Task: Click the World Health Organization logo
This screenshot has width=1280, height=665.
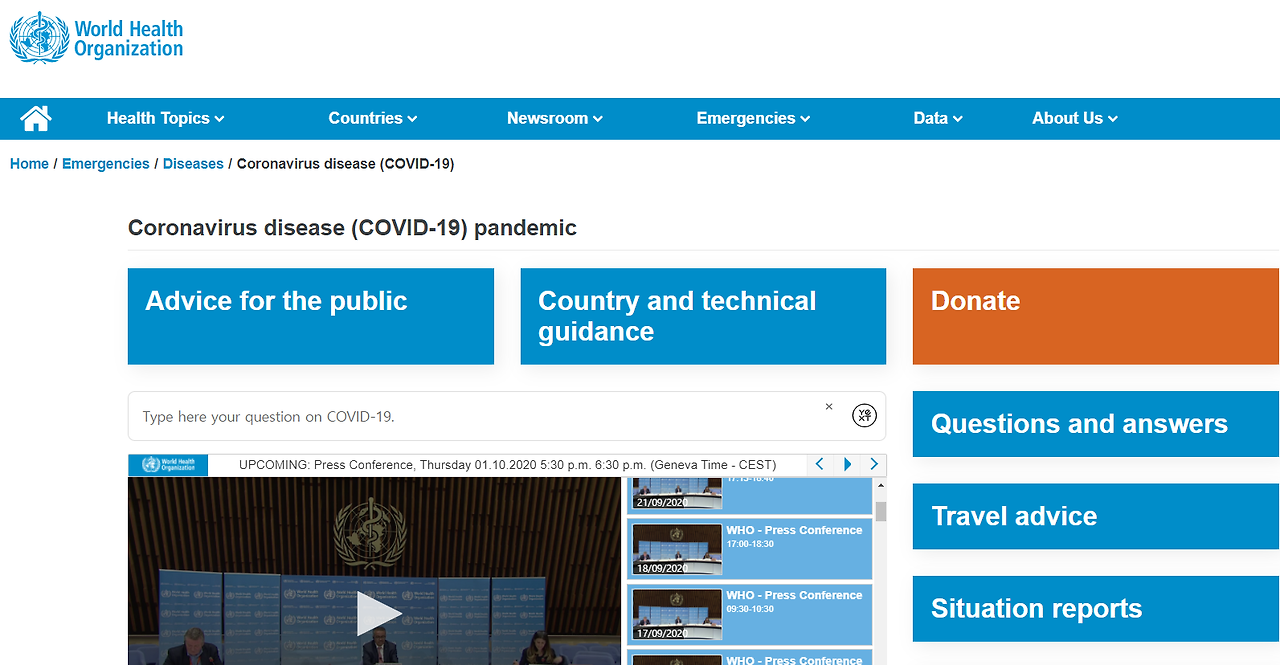Action: pos(97,38)
